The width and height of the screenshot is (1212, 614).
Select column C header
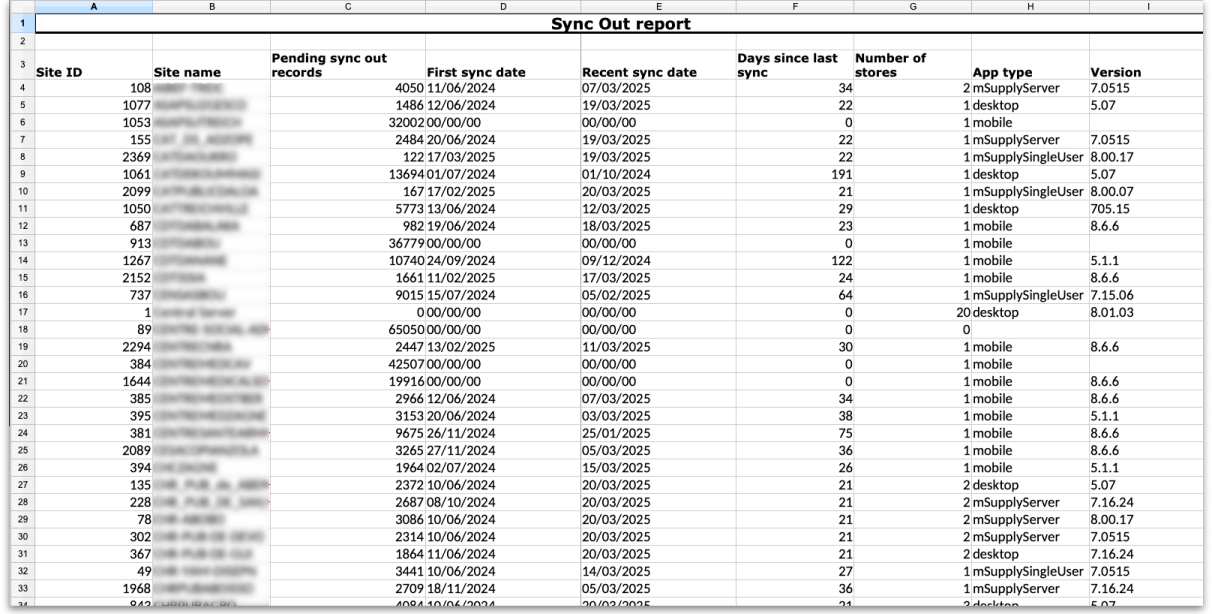(x=347, y=7)
